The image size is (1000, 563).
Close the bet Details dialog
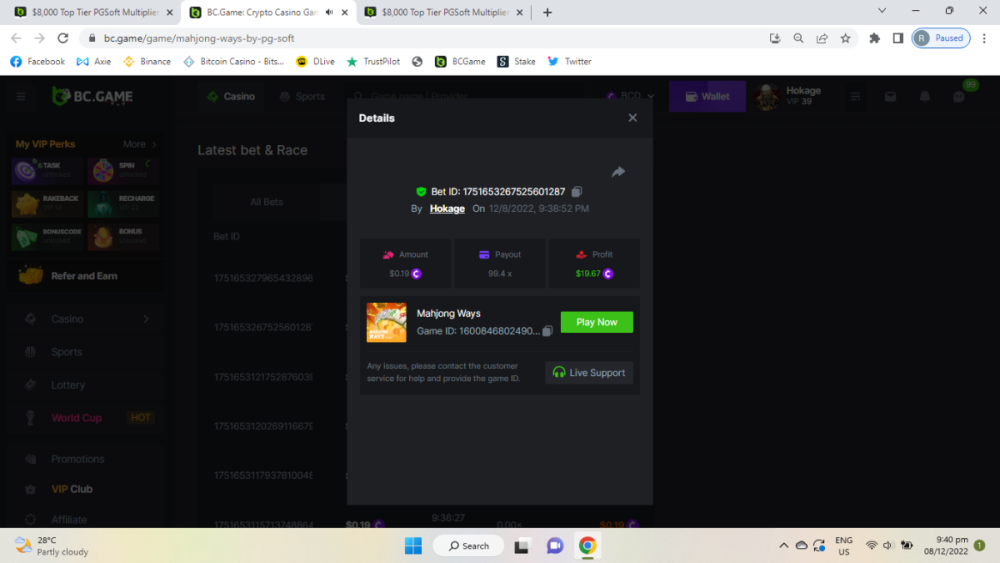[x=632, y=118]
